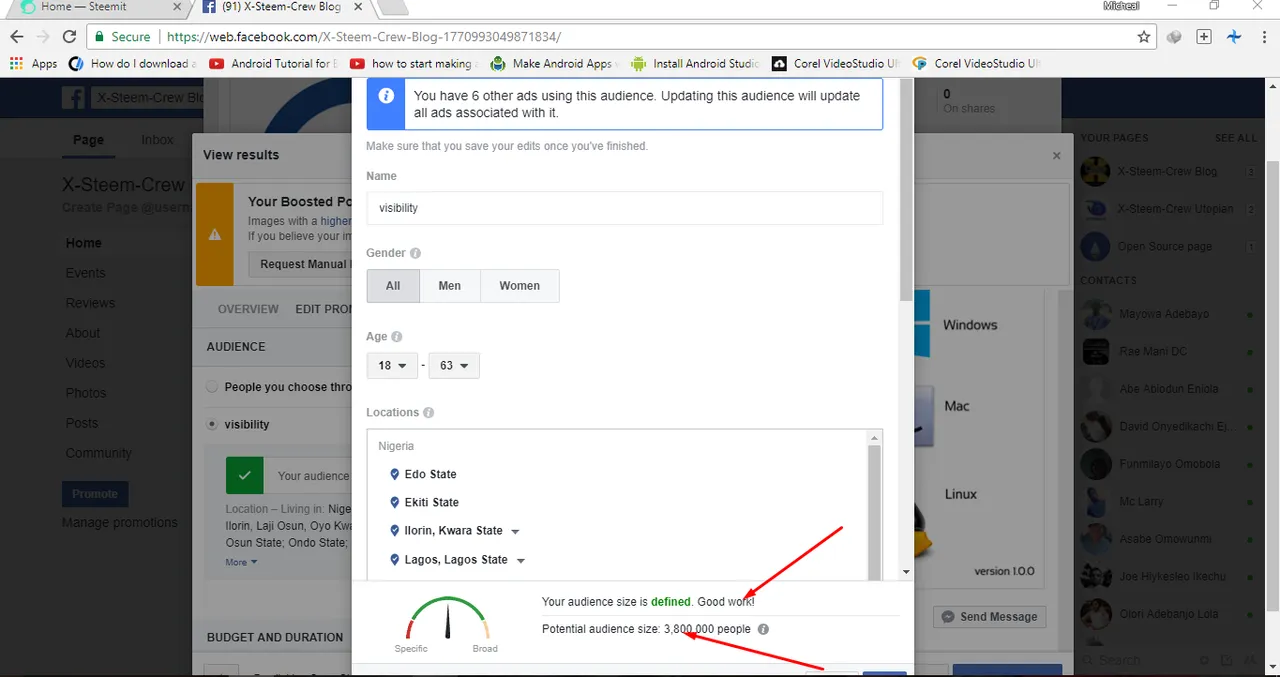1280x677 pixels.
Task: Click the Facebook logo icon
Action: (72, 98)
